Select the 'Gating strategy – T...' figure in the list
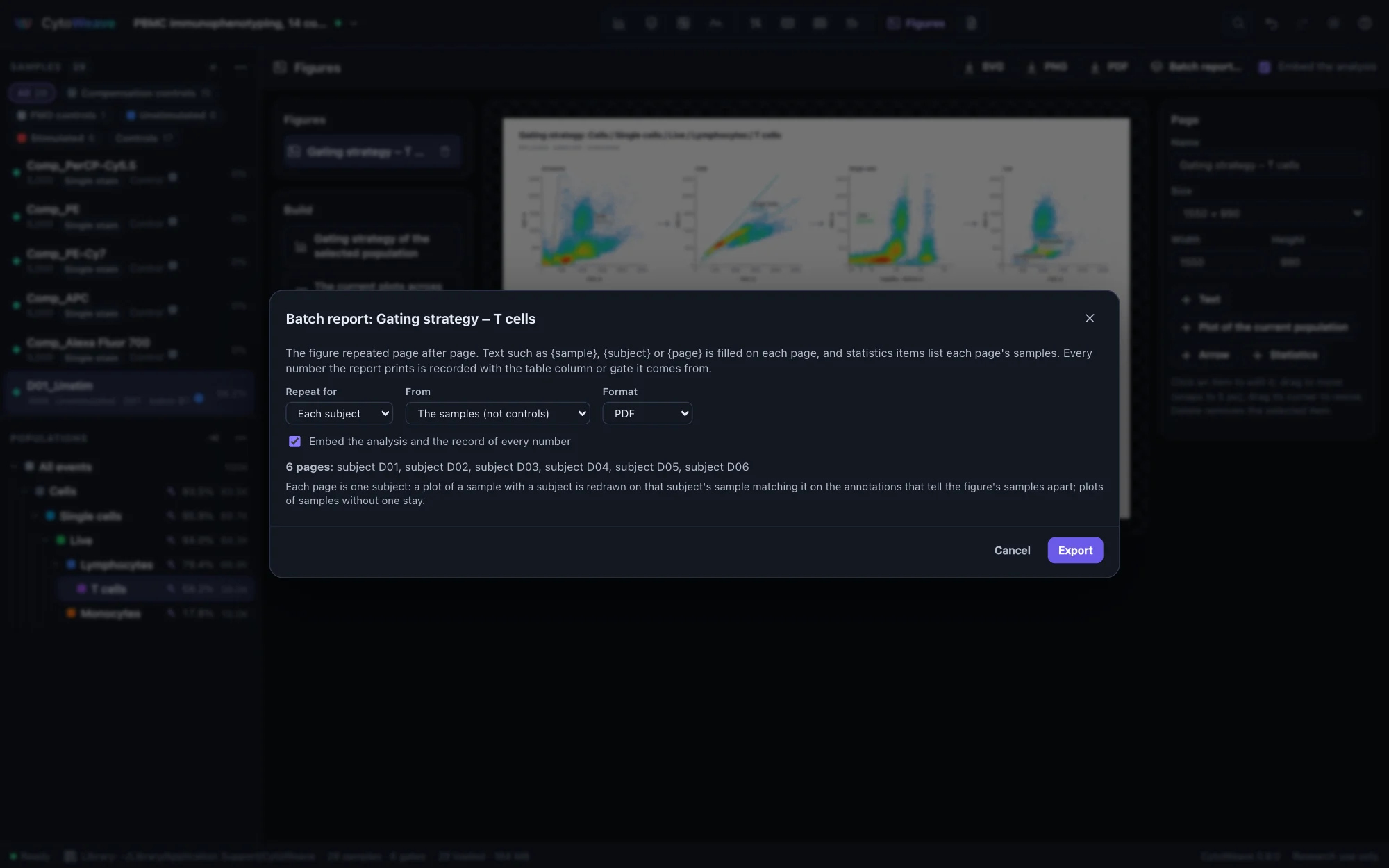 click(x=372, y=151)
